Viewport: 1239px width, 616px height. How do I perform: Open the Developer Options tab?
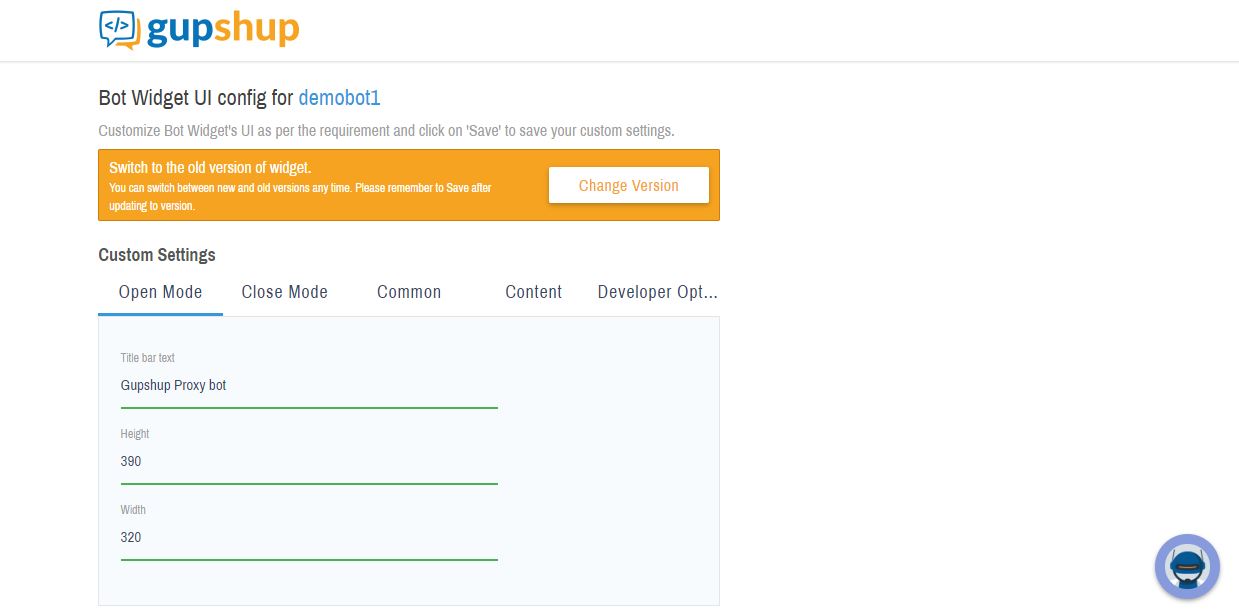(x=658, y=292)
